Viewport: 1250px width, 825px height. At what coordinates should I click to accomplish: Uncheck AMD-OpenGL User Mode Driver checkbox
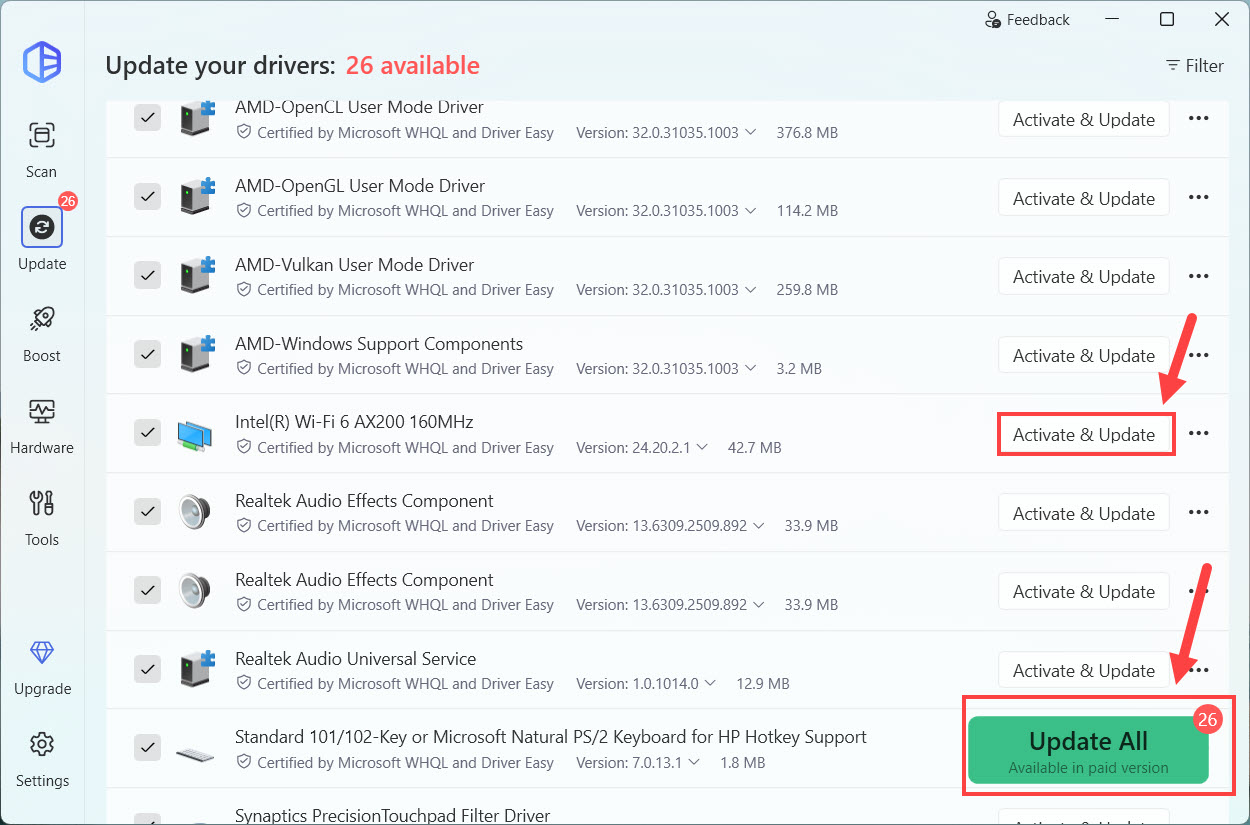147,196
